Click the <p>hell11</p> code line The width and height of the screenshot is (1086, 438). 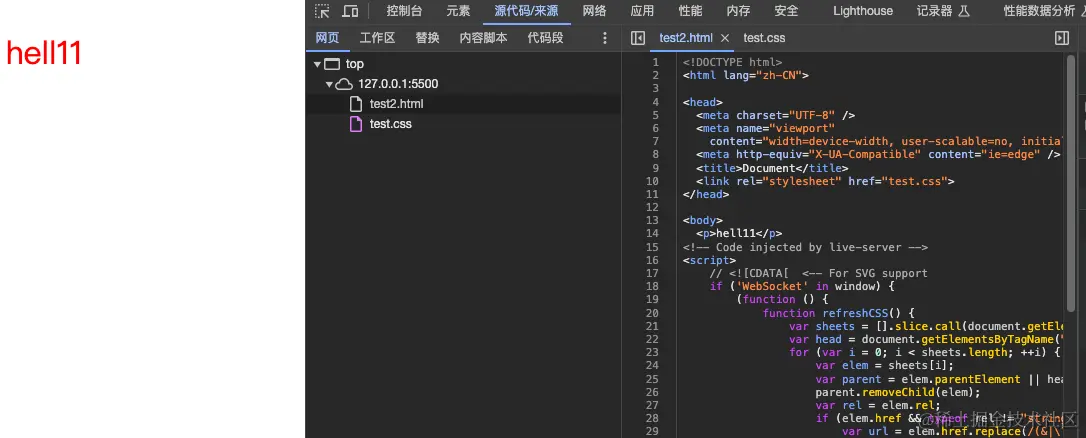click(739, 234)
